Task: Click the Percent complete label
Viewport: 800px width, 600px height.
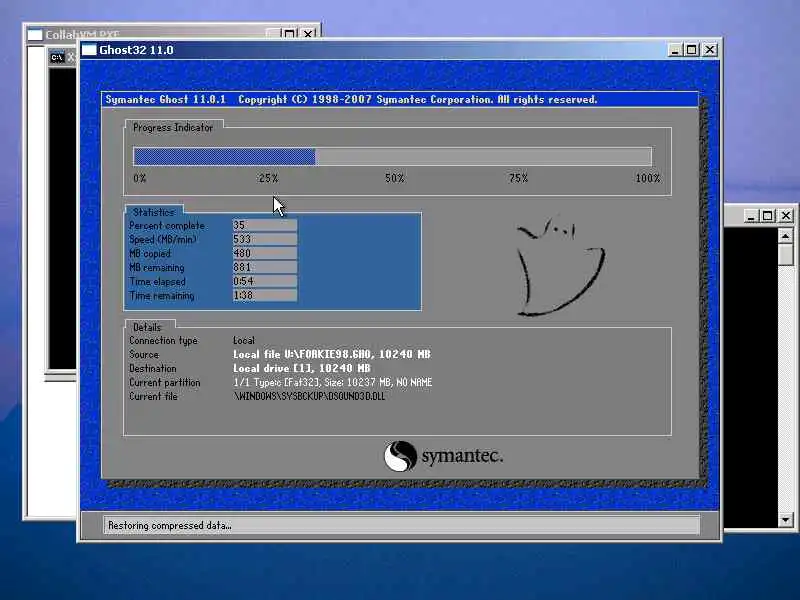Action: [x=167, y=226]
